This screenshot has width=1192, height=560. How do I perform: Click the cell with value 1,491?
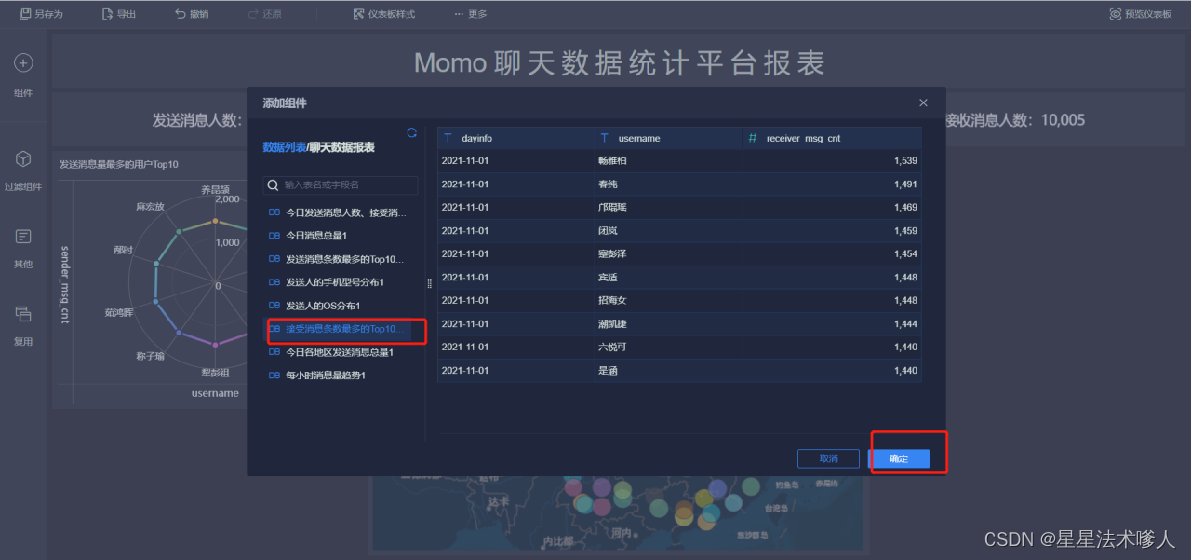[x=832, y=184]
